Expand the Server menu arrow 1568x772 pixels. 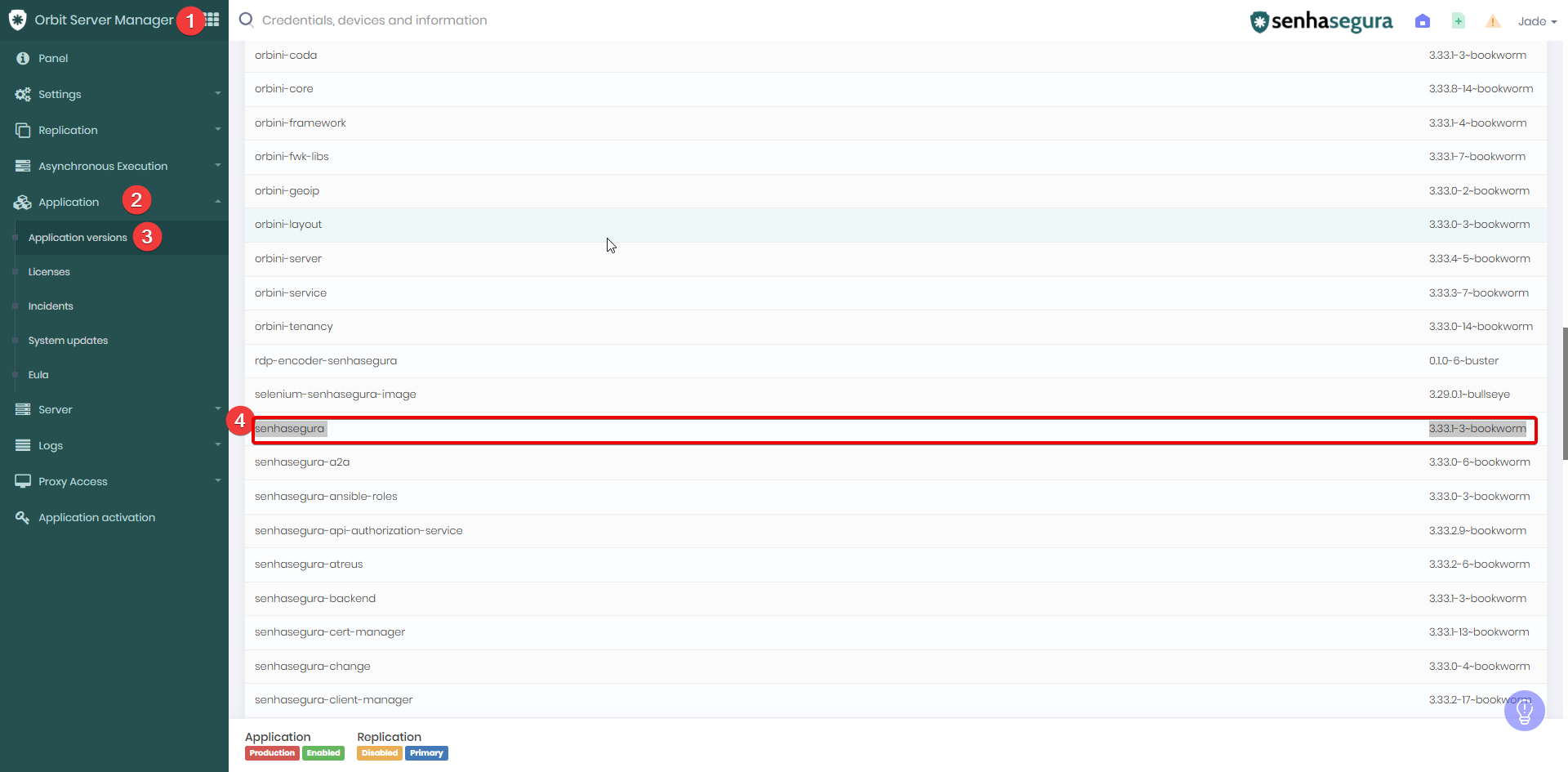click(218, 408)
